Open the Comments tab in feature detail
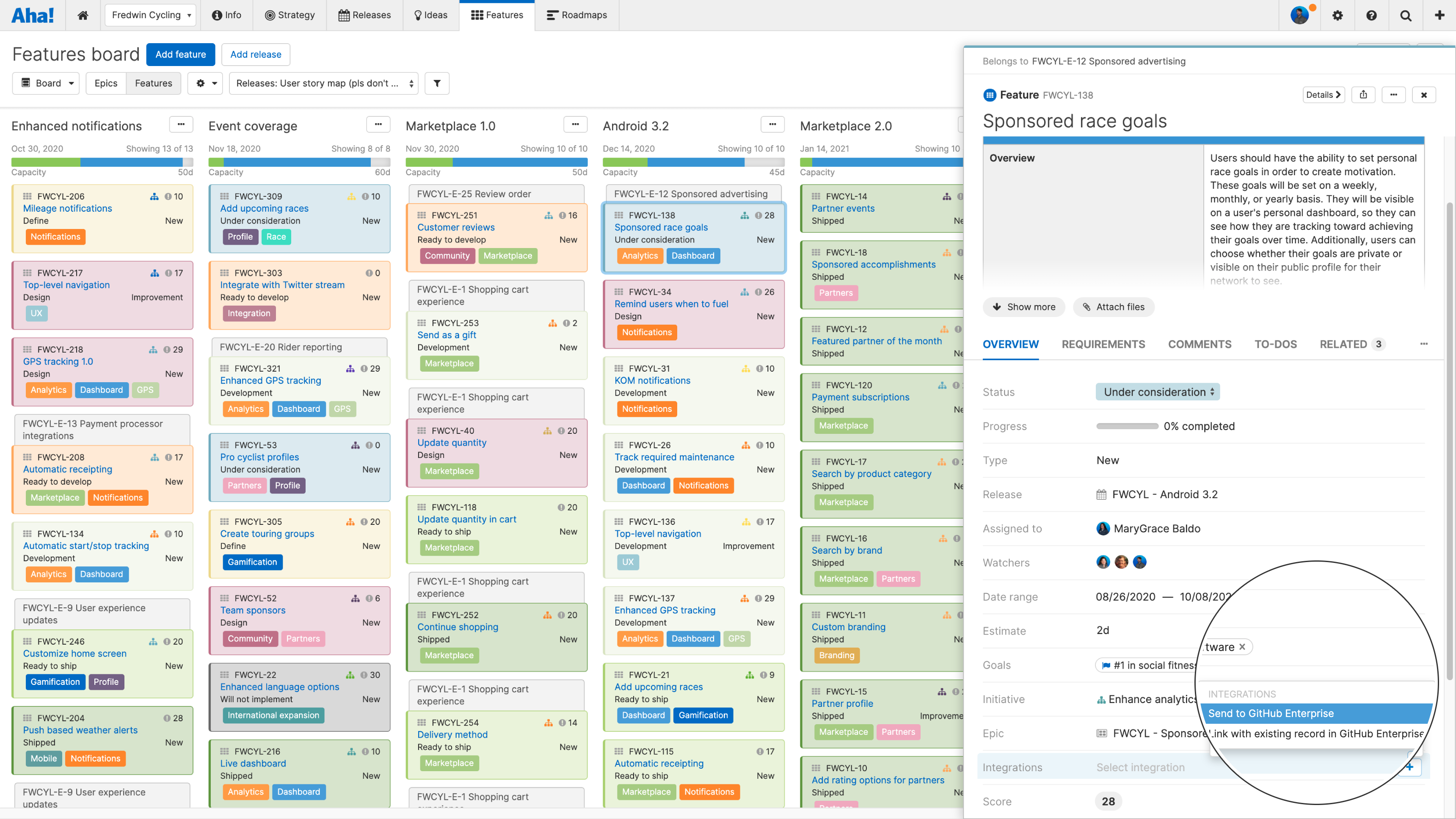Image resolution: width=1456 pixels, height=819 pixels. tap(1200, 344)
